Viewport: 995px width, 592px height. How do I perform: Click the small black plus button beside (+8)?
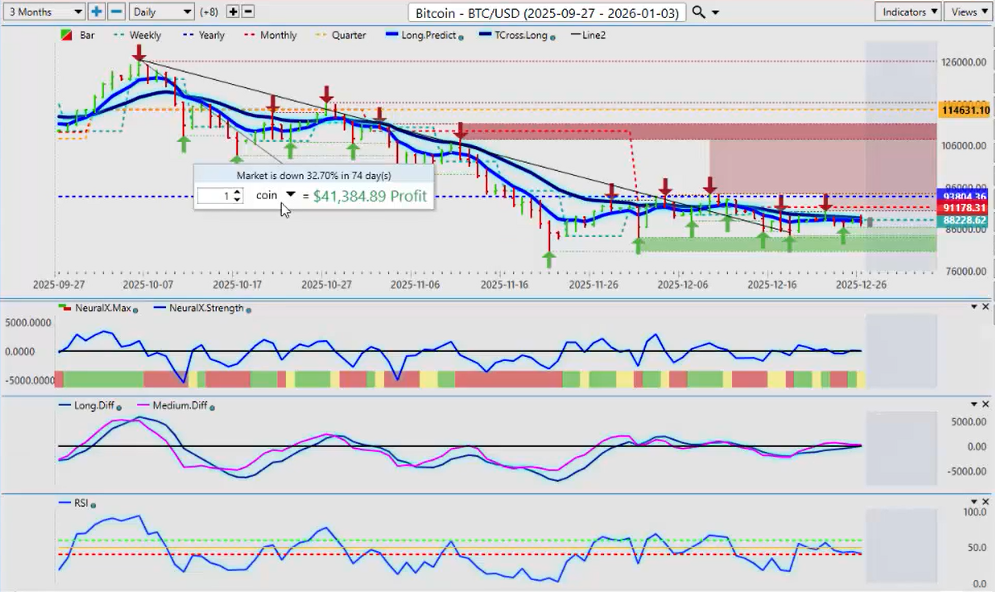pyautogui.click(x=233, y=12)
